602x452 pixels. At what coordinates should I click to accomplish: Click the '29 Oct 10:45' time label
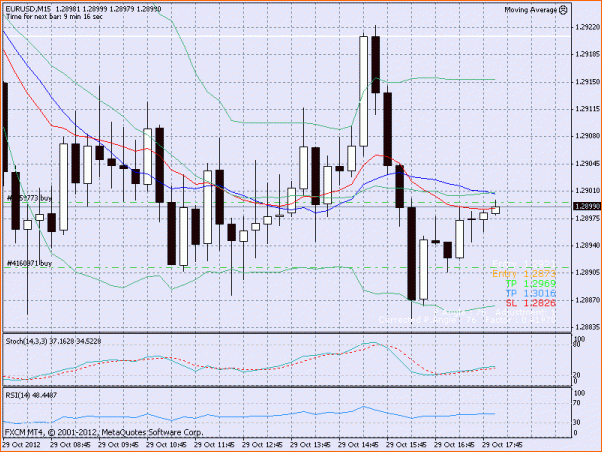pyautogui.click(x=166, y=445)
